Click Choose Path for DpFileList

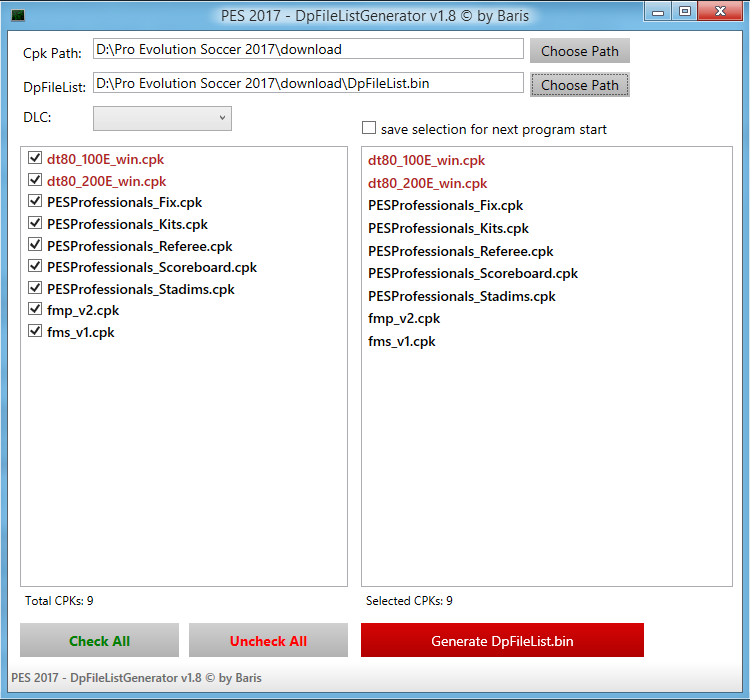580,85
